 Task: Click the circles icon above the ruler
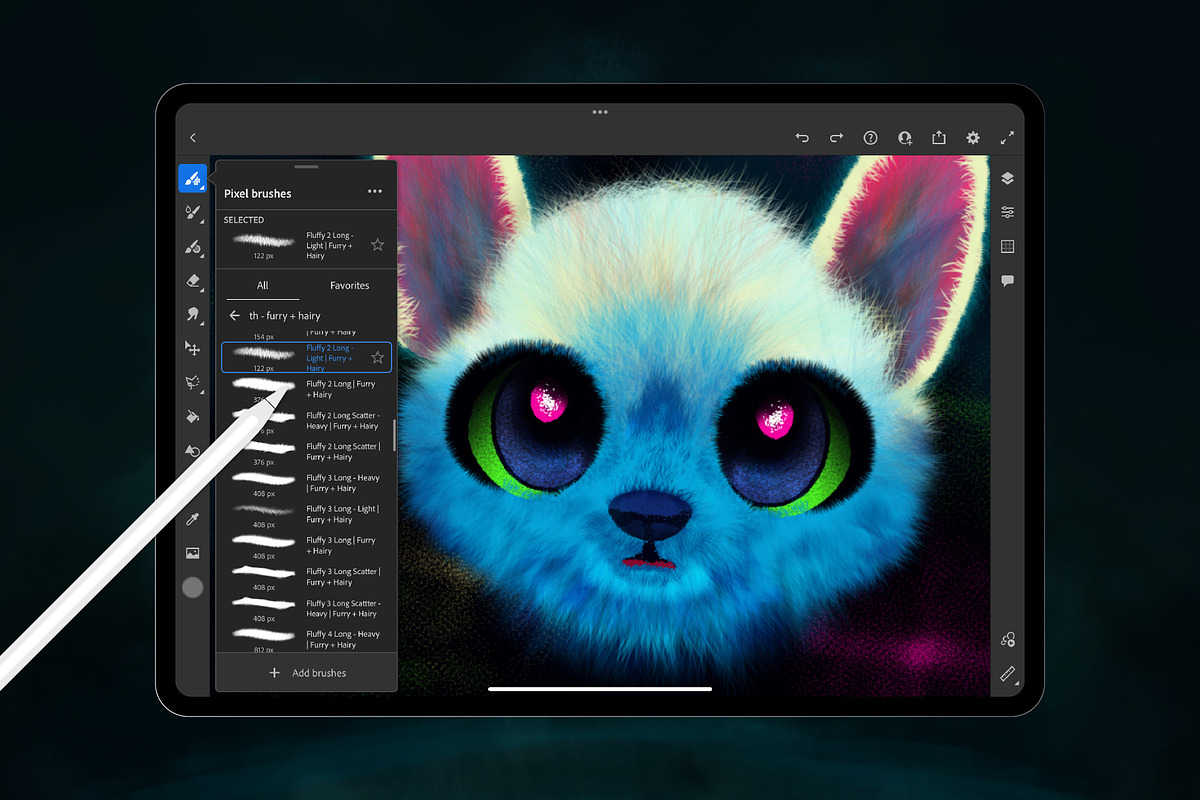coord(1007,639)
